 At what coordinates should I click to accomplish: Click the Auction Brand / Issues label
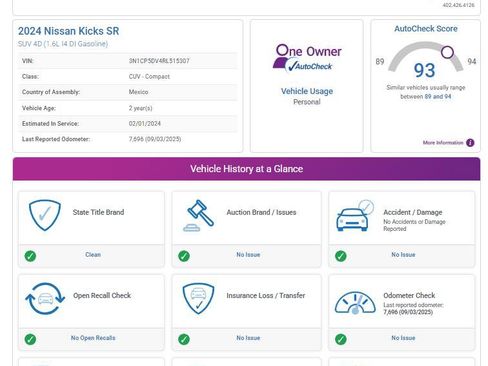tap(261, 212)
